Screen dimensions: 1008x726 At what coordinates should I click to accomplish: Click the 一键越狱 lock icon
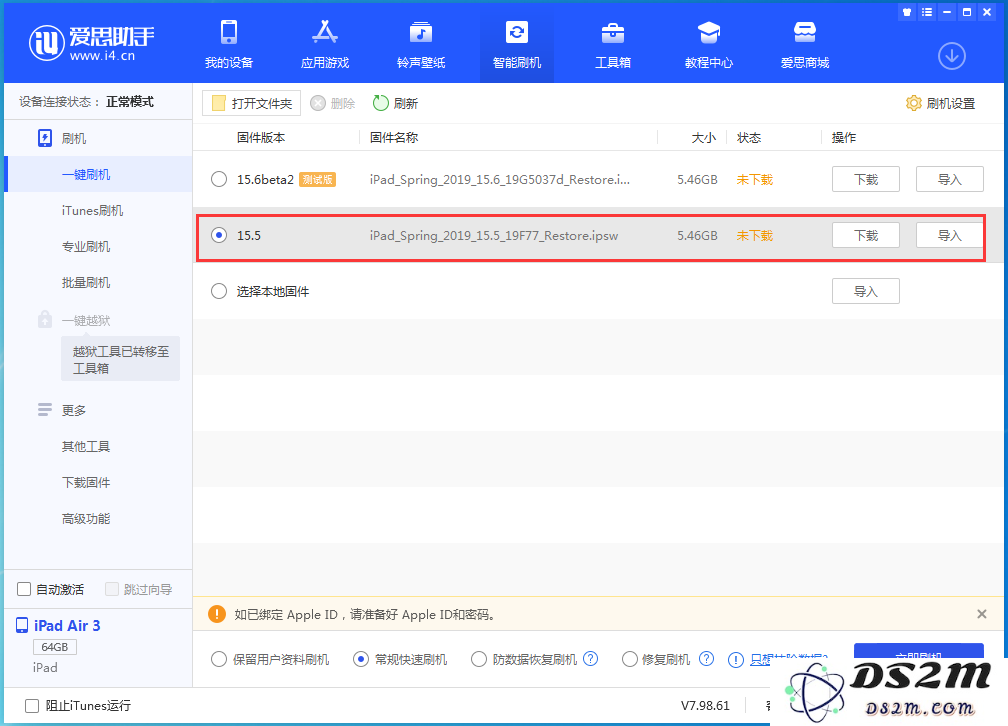tap(44, 320)
